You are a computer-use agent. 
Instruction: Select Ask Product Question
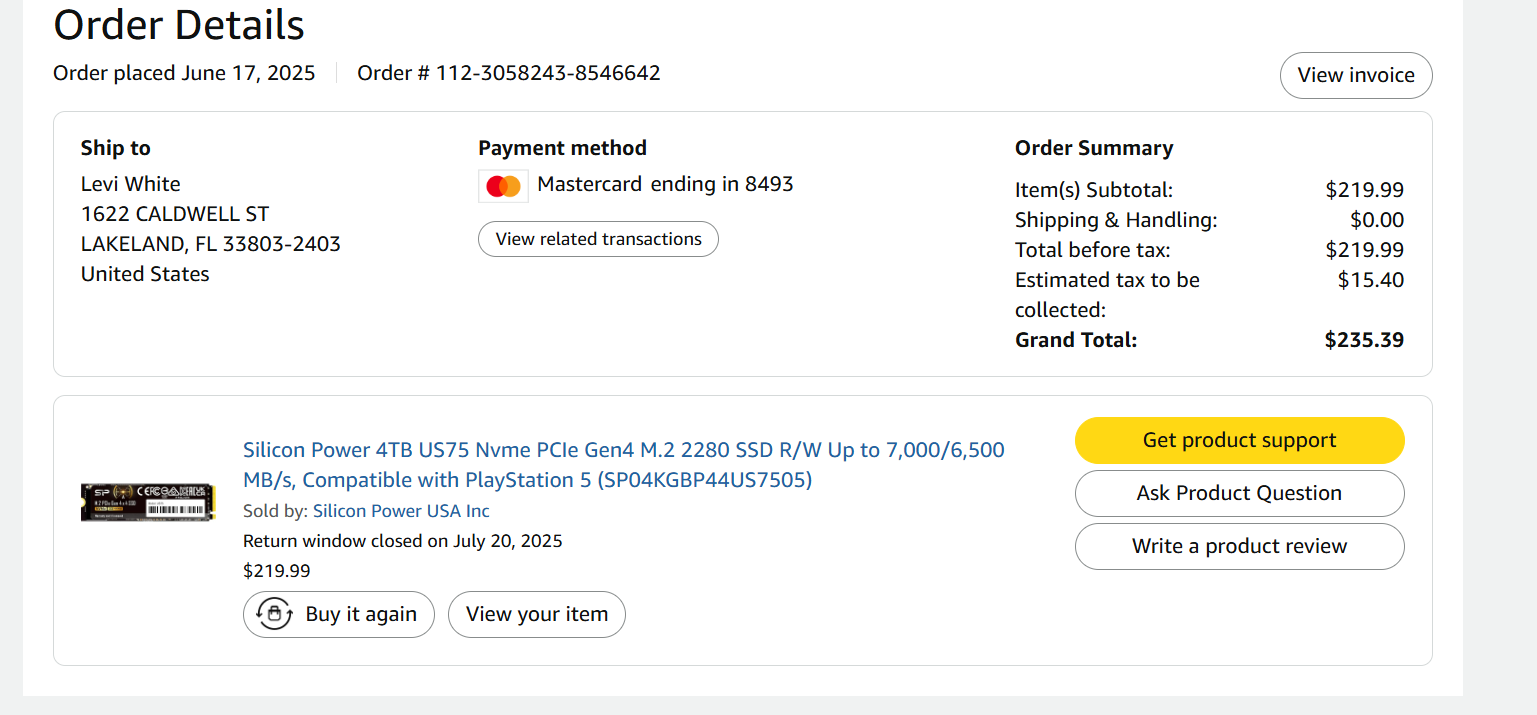pos(1239,493)
